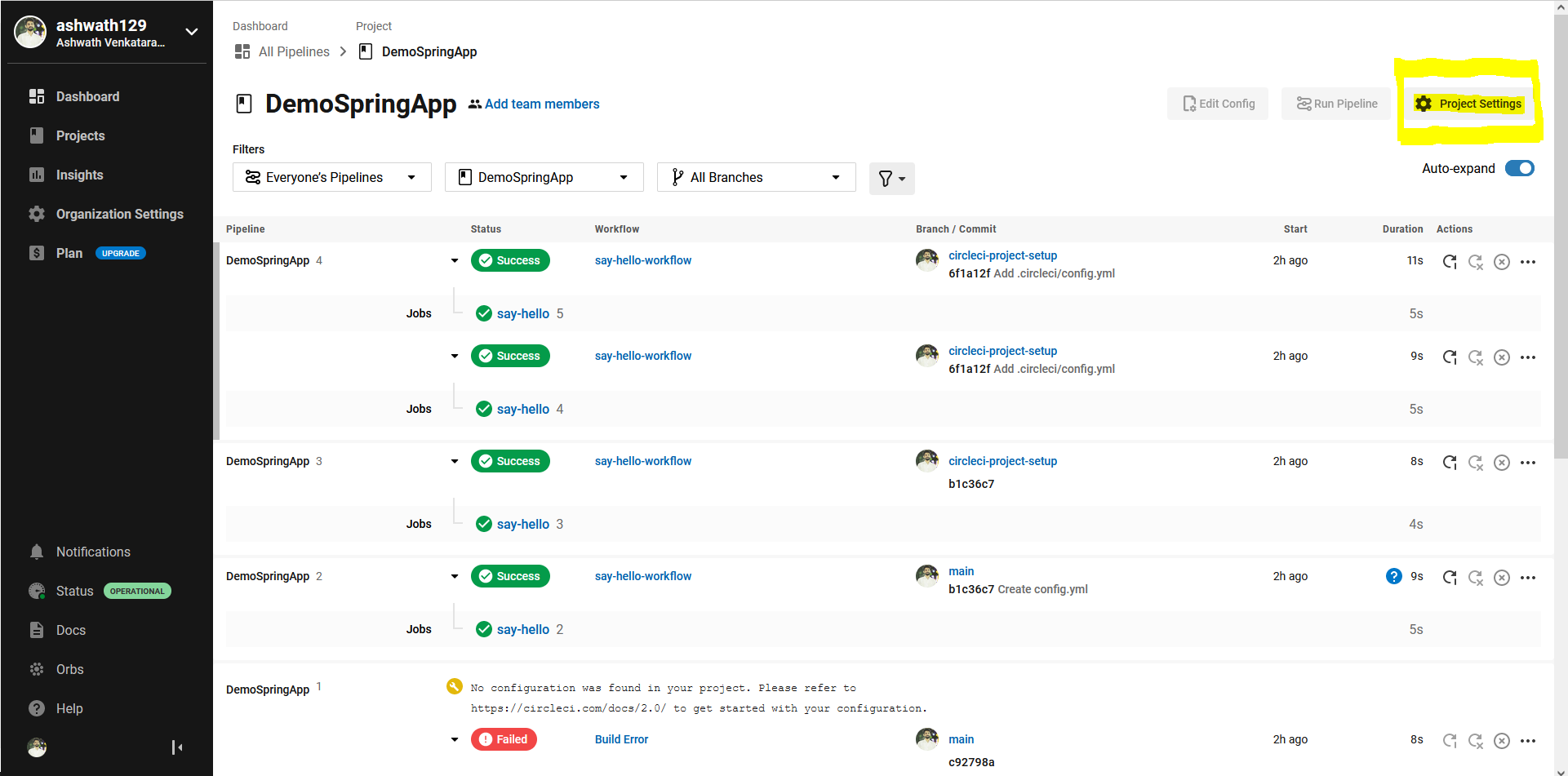Click cancel workflow icon for pipeline 3

point(1501,463)
